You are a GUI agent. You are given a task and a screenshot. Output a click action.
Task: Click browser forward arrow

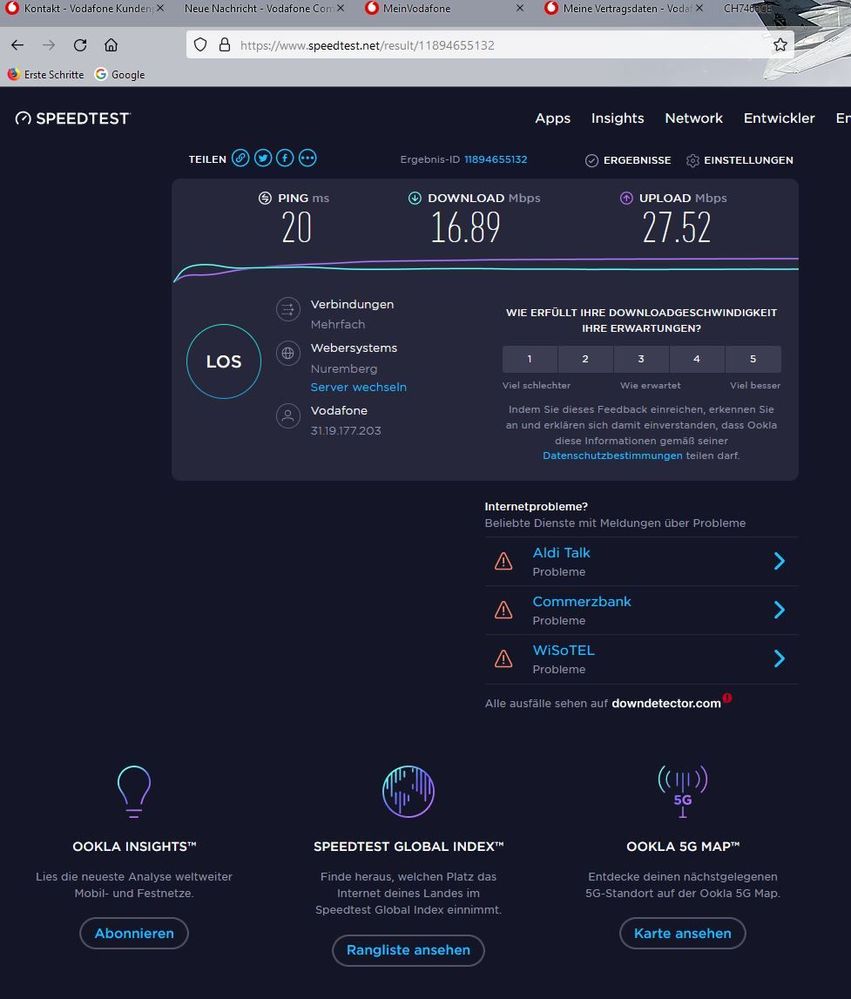tap(49, 45)
